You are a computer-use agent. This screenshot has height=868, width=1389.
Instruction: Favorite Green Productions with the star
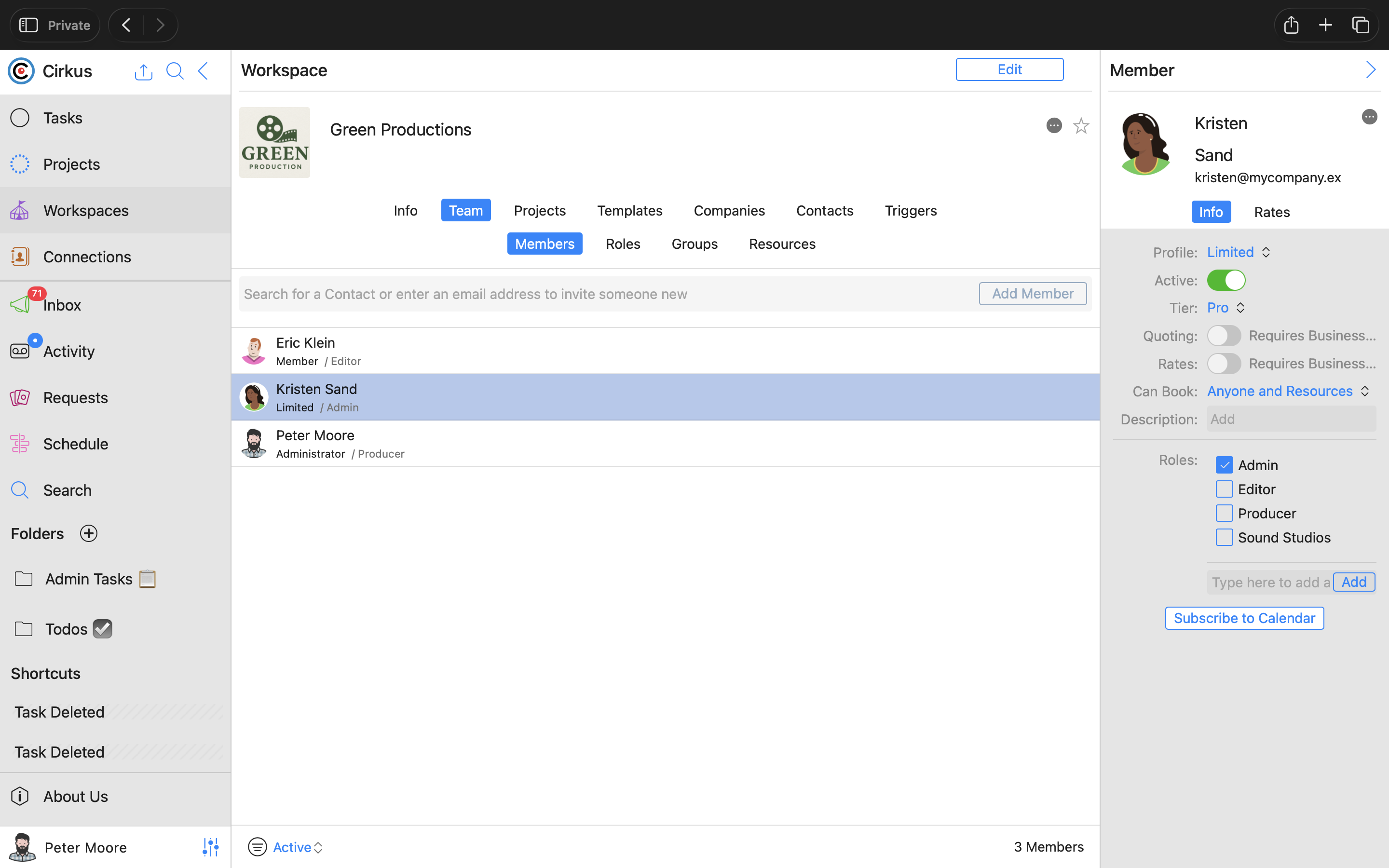[1081, 126]
